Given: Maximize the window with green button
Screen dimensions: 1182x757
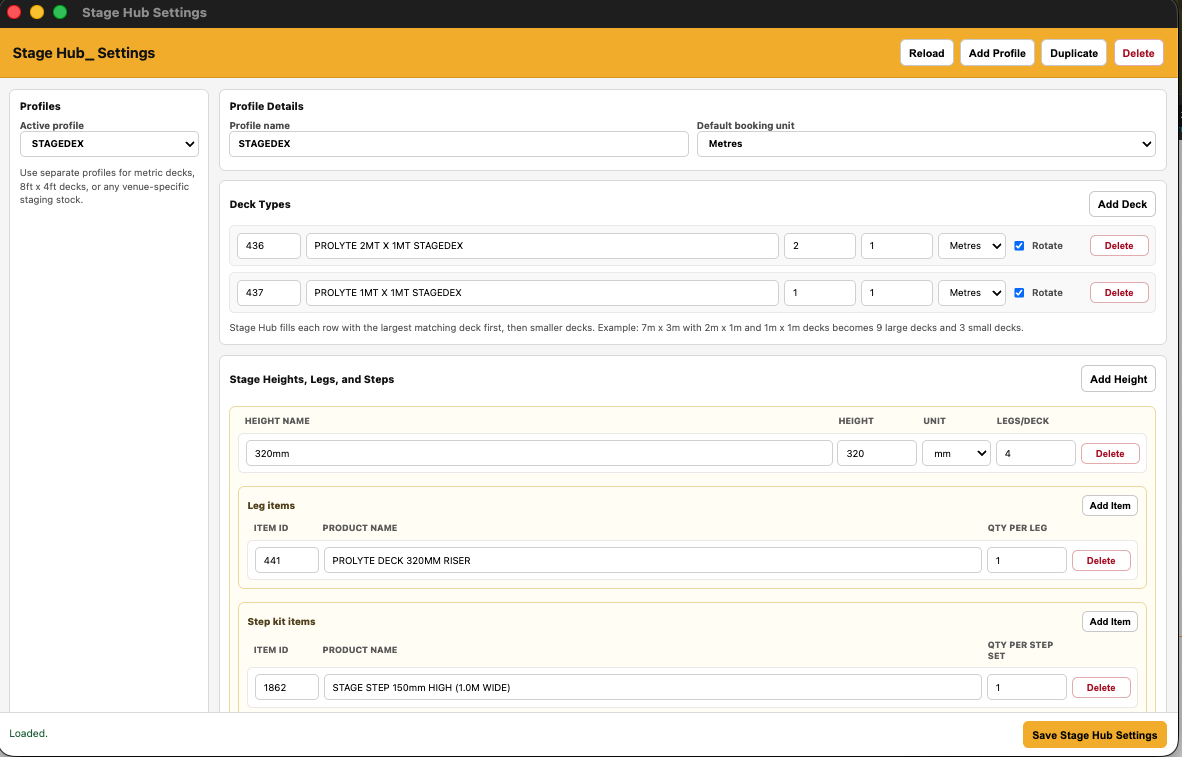Looking at the screenshot, I should pyautogui.click(x=60, y=12).
